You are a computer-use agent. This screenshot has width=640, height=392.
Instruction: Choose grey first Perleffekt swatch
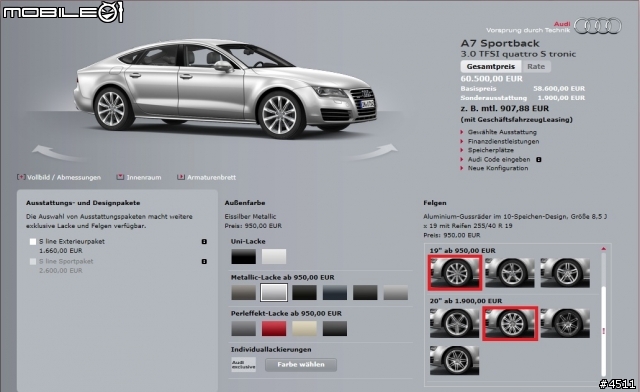click(243, 328)
